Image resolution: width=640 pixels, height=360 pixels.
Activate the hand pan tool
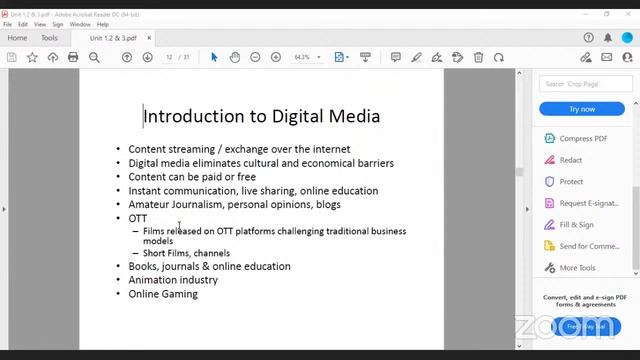235,57
